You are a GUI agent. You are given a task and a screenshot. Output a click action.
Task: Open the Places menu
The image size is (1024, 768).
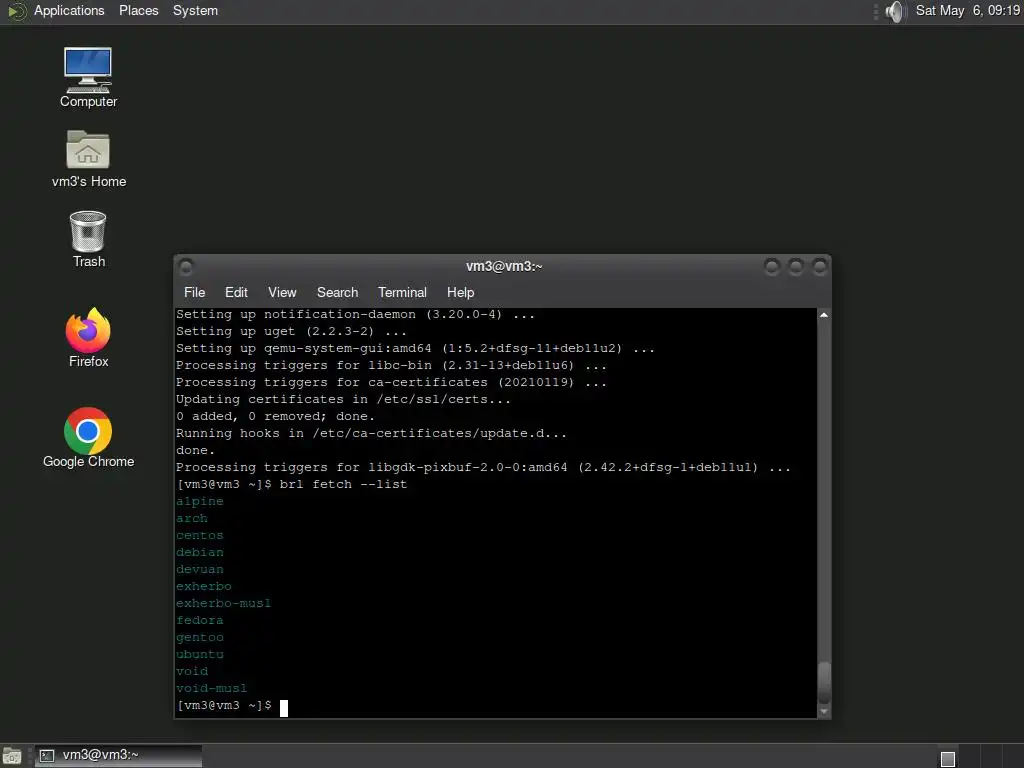click(x=138, y=10)
